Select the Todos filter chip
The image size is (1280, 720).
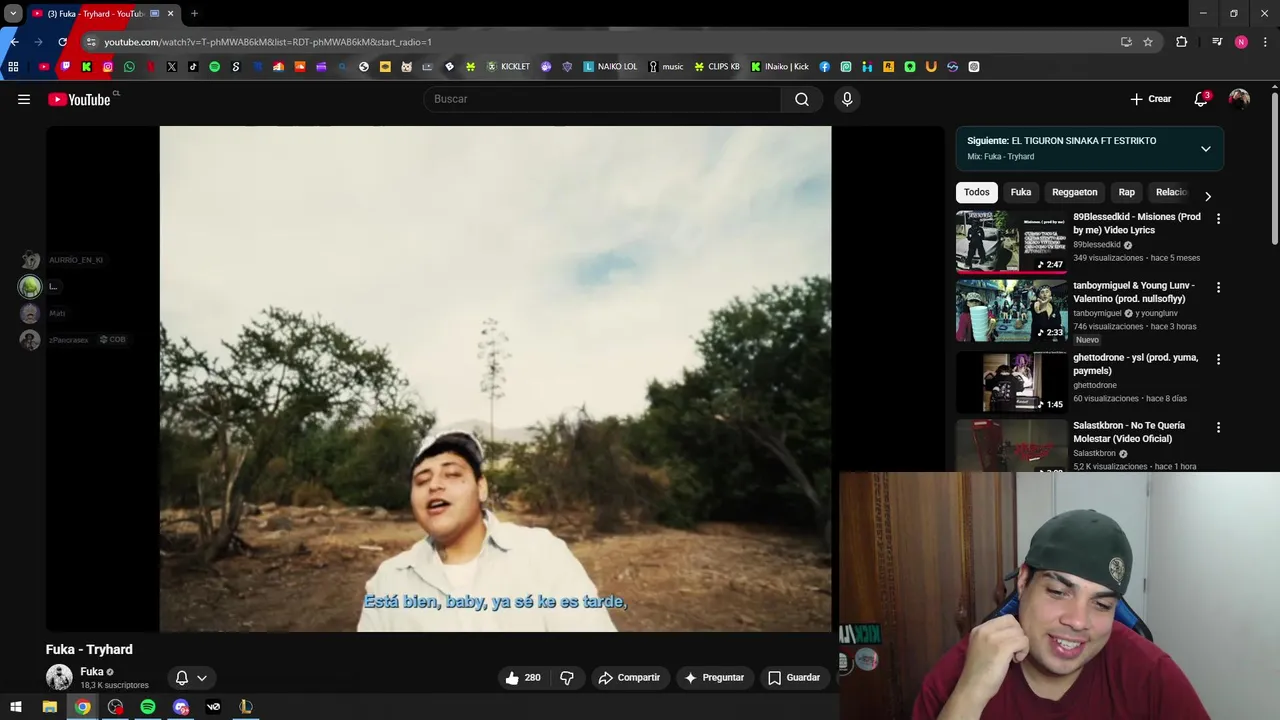(977, 192)
